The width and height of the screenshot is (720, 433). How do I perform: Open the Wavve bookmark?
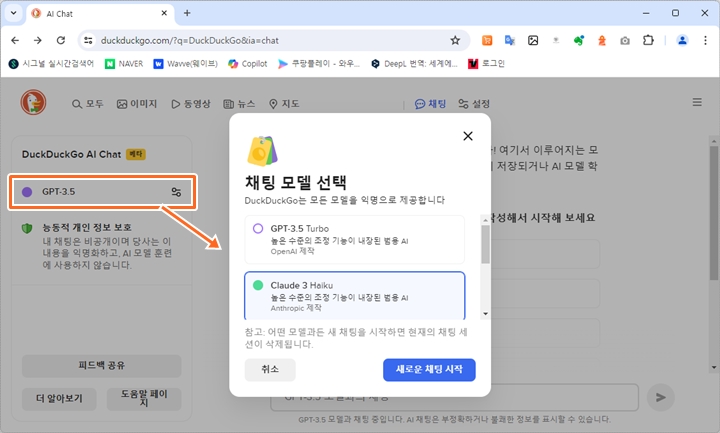186,64
